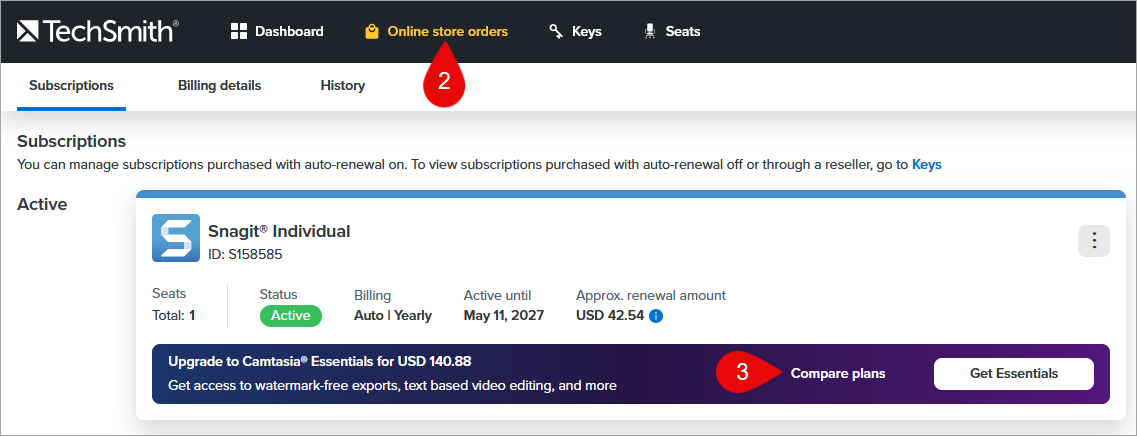Click the Auto | Yearly billing value

pos(393,316)
